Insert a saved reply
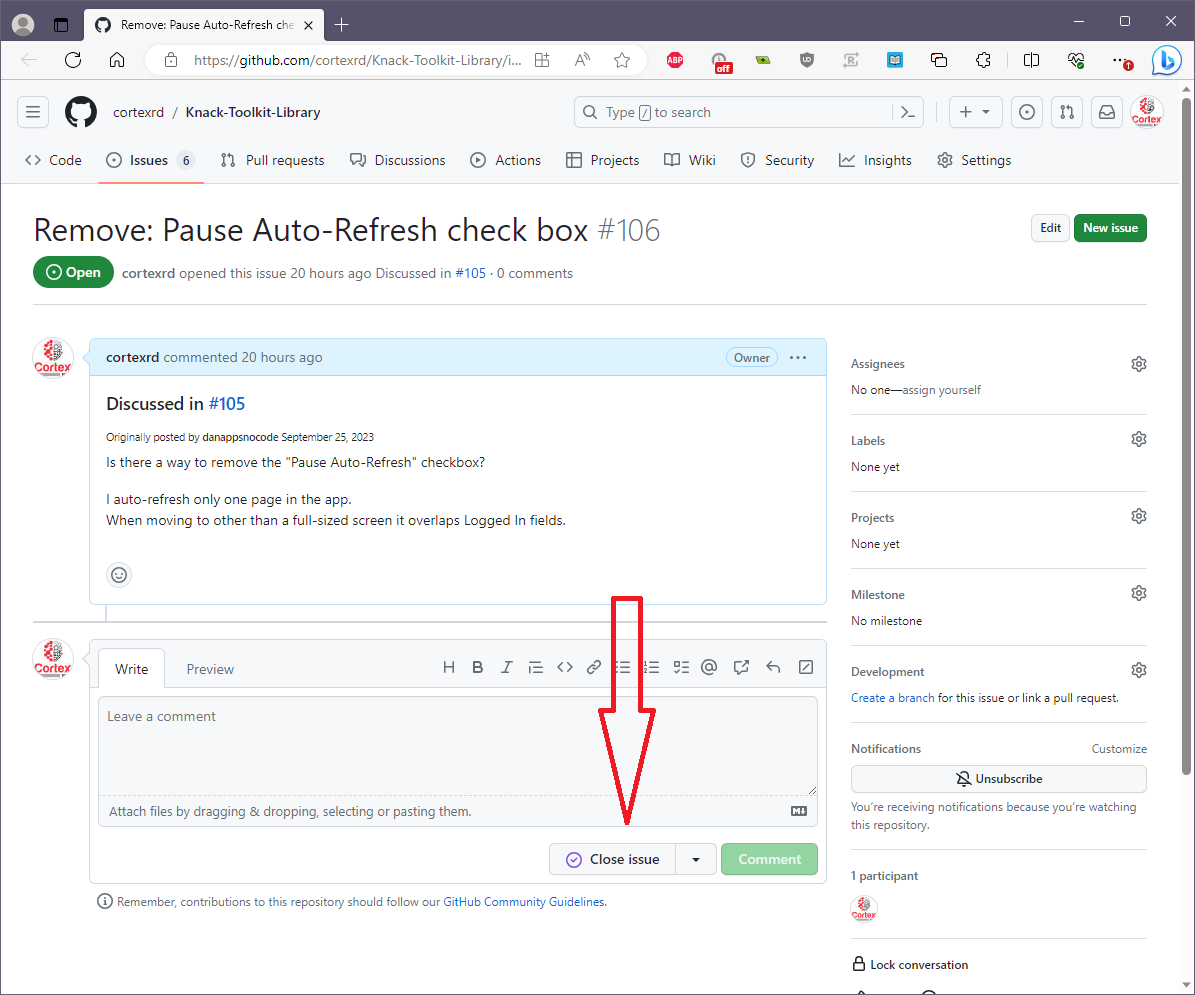The height and width of the screenshot is (995, 1195). [x=773, y=667]
